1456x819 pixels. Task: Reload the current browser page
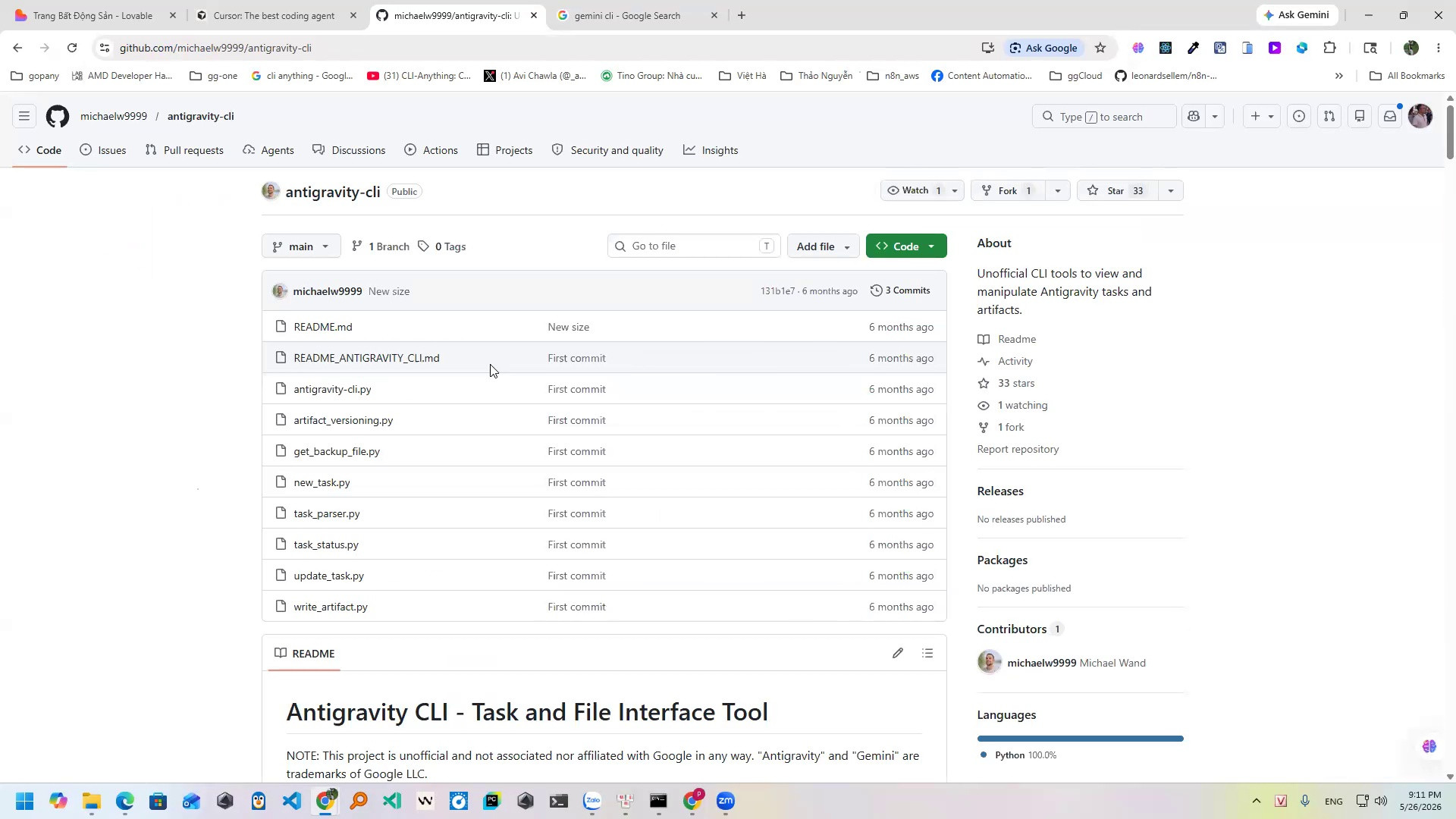72,48
